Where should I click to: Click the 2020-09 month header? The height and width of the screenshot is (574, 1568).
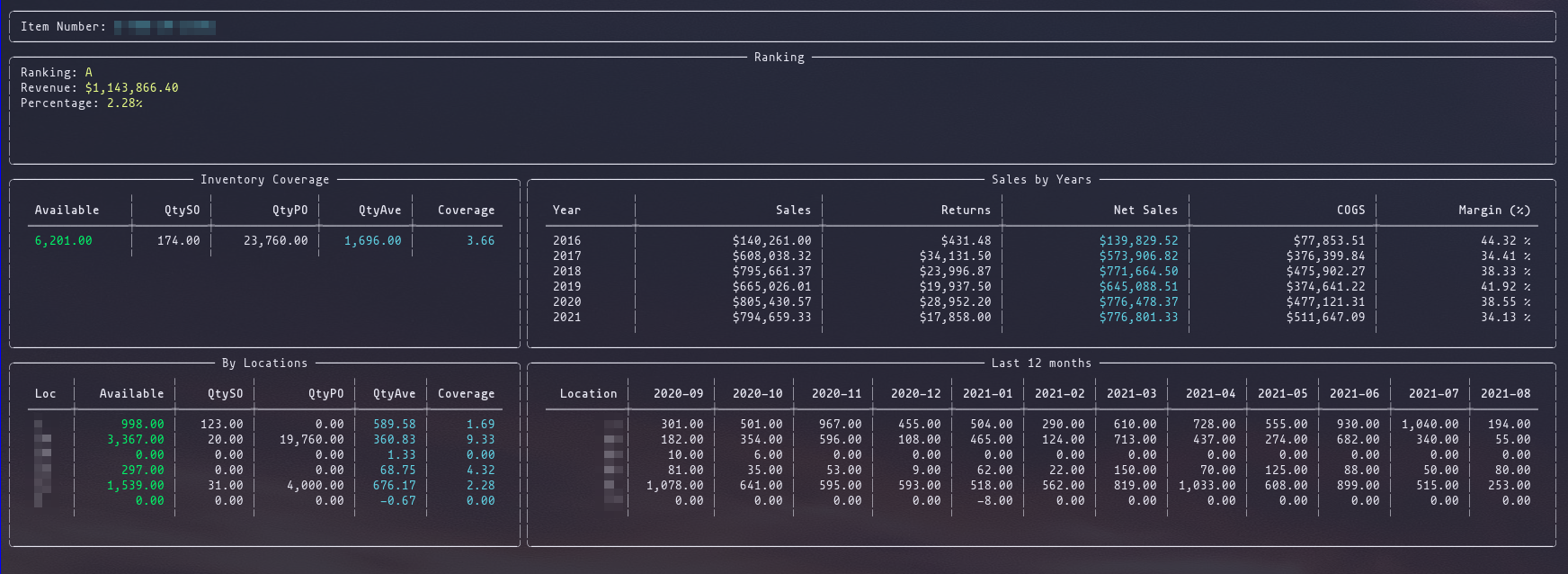click(x=679, y=394)
